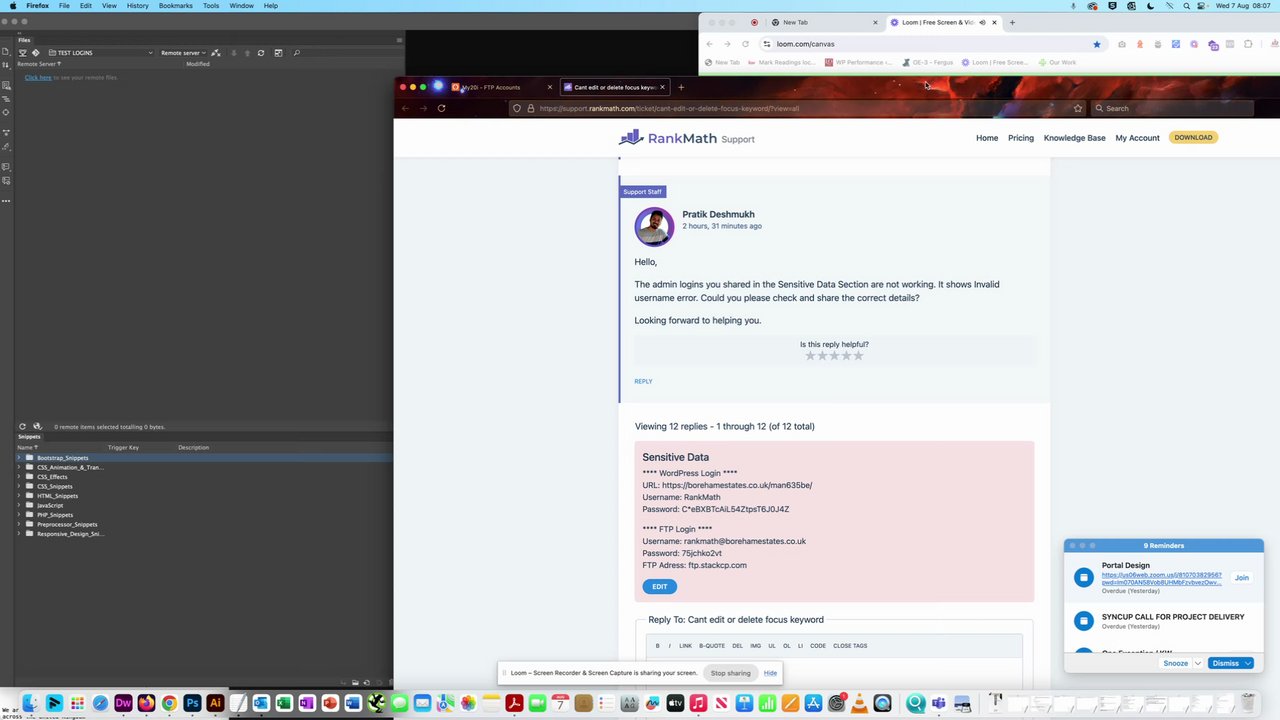Click the get files down-arrow icon
Viewport: 1280px width, 720px height.
233,53
